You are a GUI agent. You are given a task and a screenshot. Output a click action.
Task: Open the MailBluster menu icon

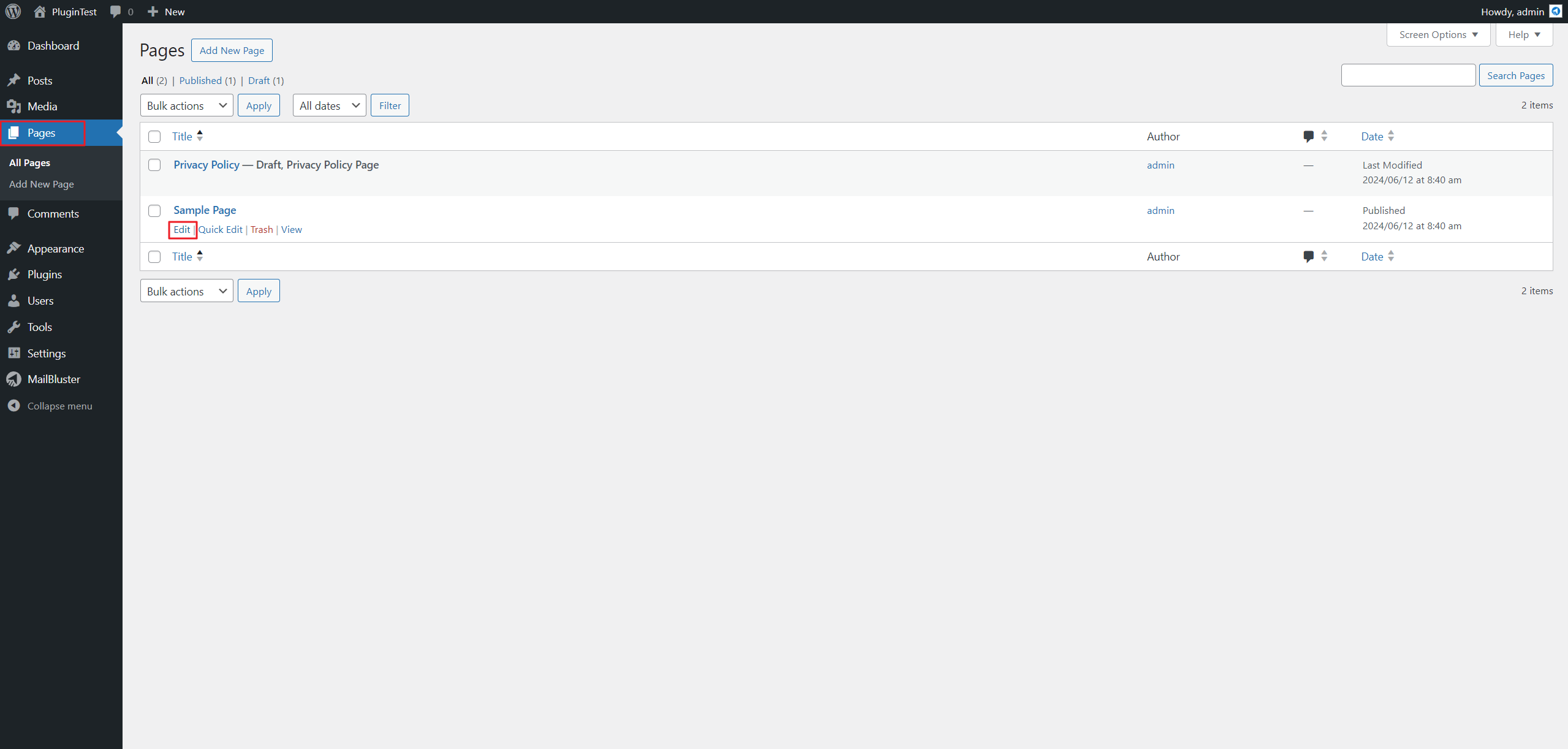tap(13, 379)
